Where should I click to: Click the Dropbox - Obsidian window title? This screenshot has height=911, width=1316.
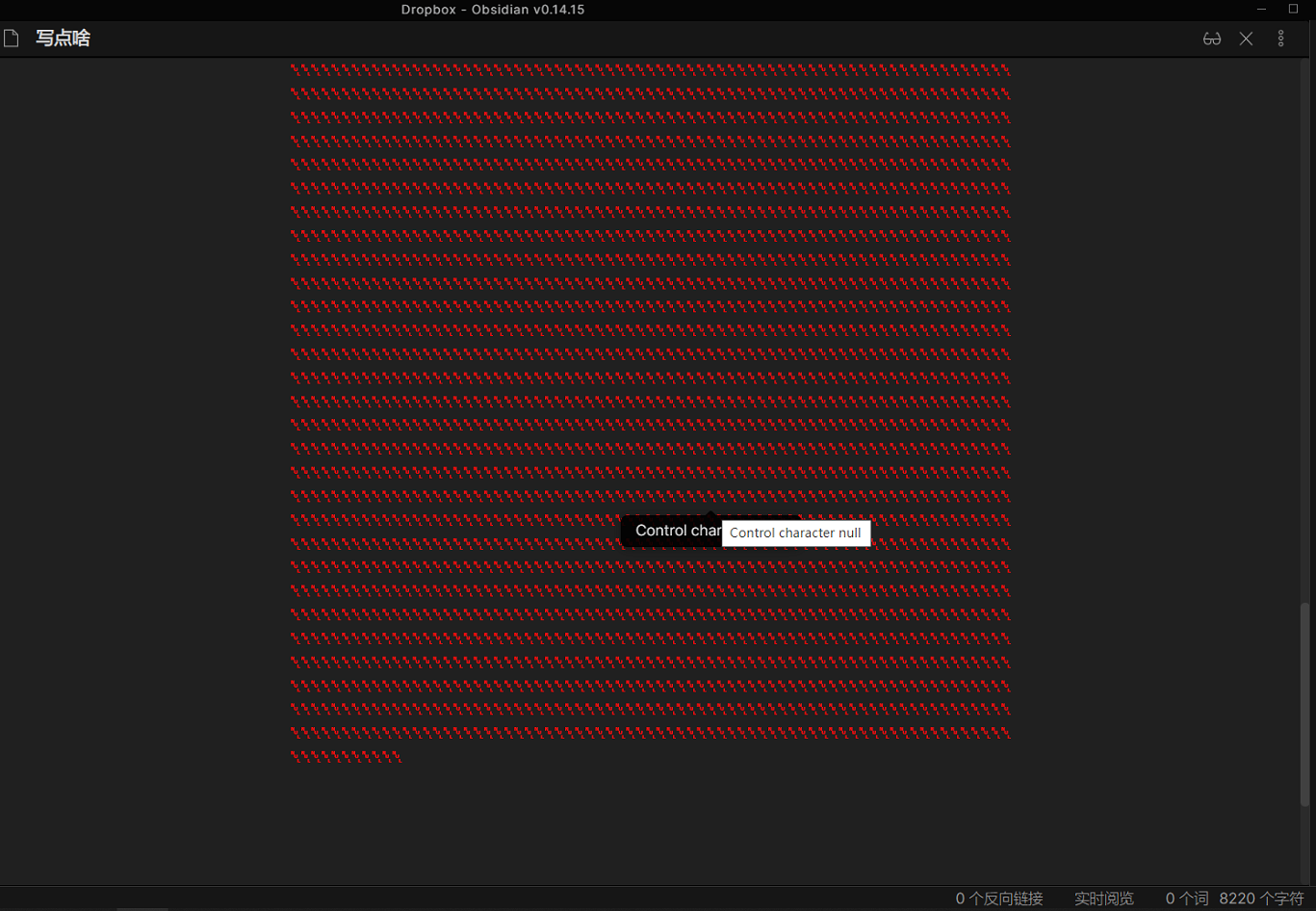tap(493, 10)
